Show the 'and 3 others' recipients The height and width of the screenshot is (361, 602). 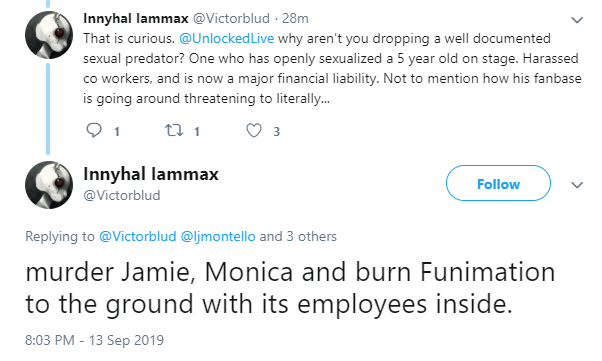[x=298, y=236]
